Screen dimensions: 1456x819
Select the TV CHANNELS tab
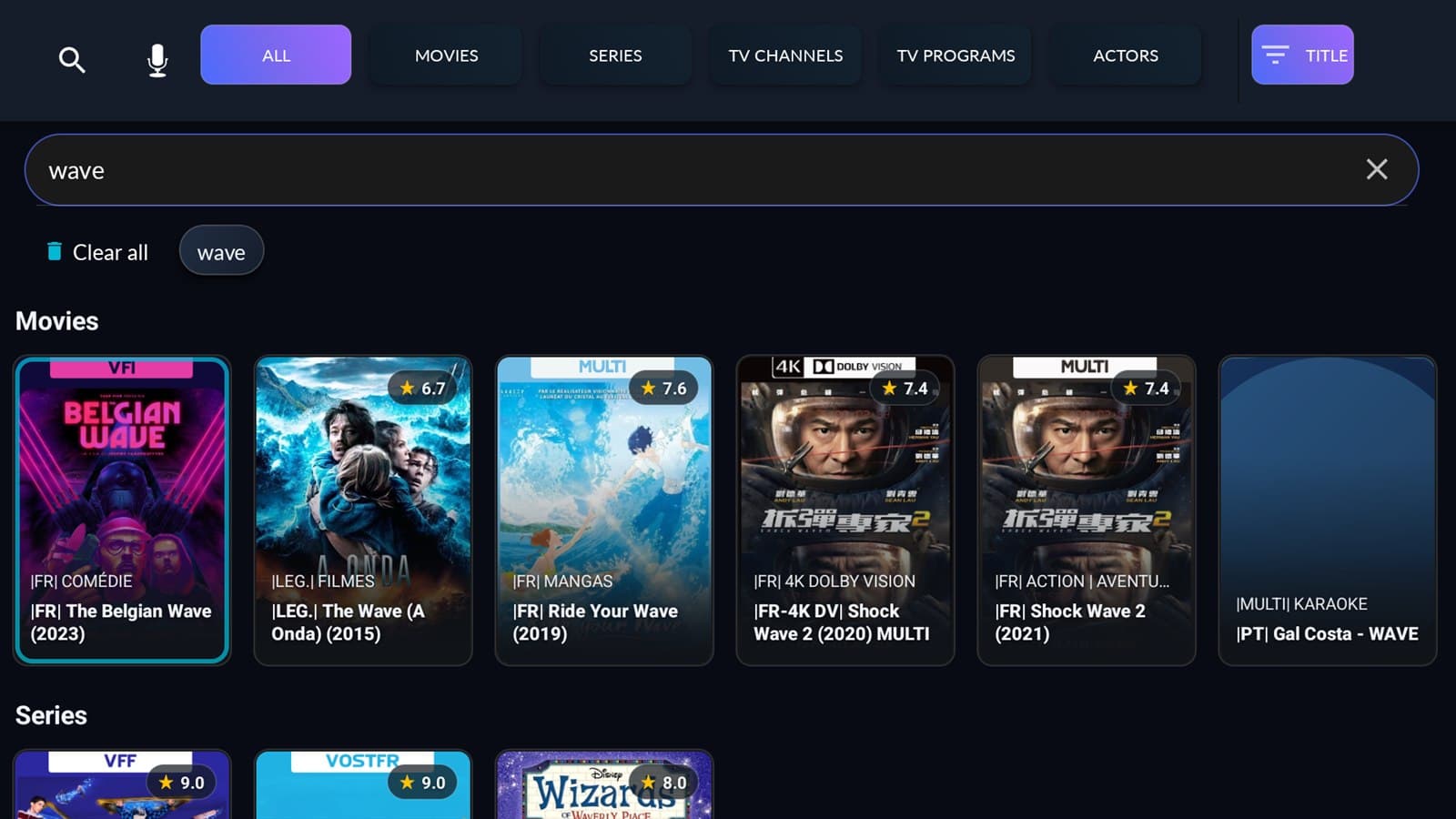(x=784, y=56)
